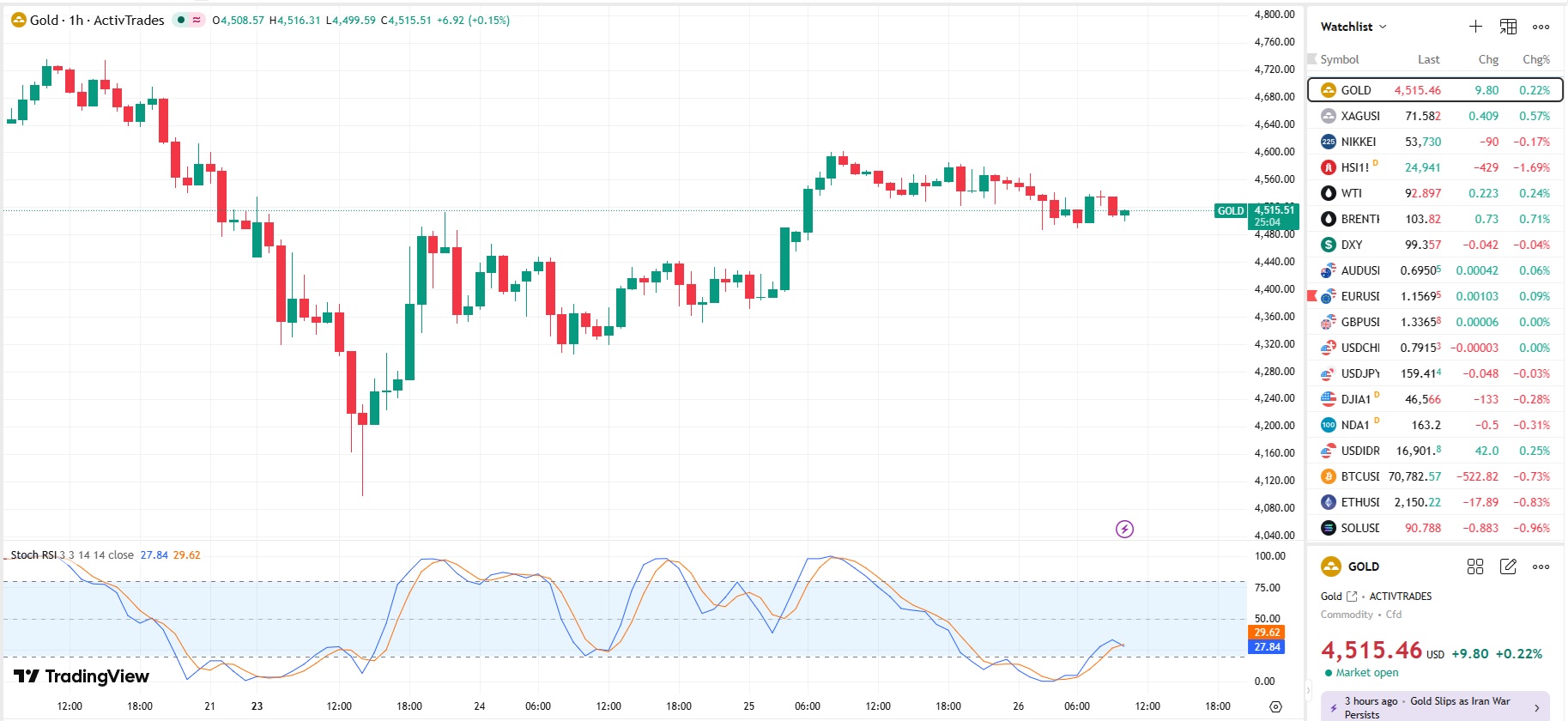The image size is (1568, 721).
Task: Expand the Gold Slips news headline arrow
Action: (1536, 708)
